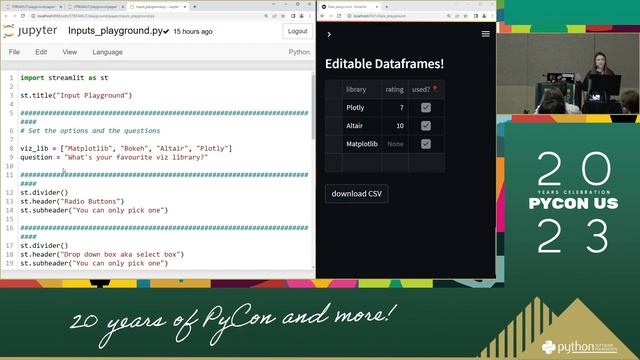The height and width of the screenshot is (360, 640).
Task: Uncheck the used? checkbox for Plotly
Action: (x=426, y=107)
